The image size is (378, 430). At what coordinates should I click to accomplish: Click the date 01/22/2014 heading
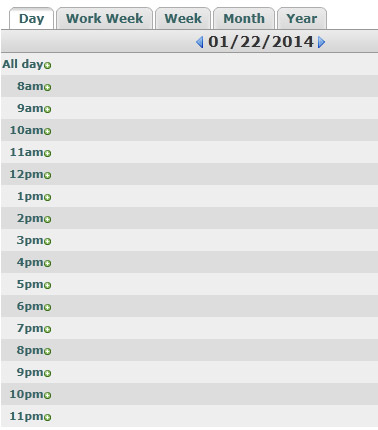[x=261, y=42]
